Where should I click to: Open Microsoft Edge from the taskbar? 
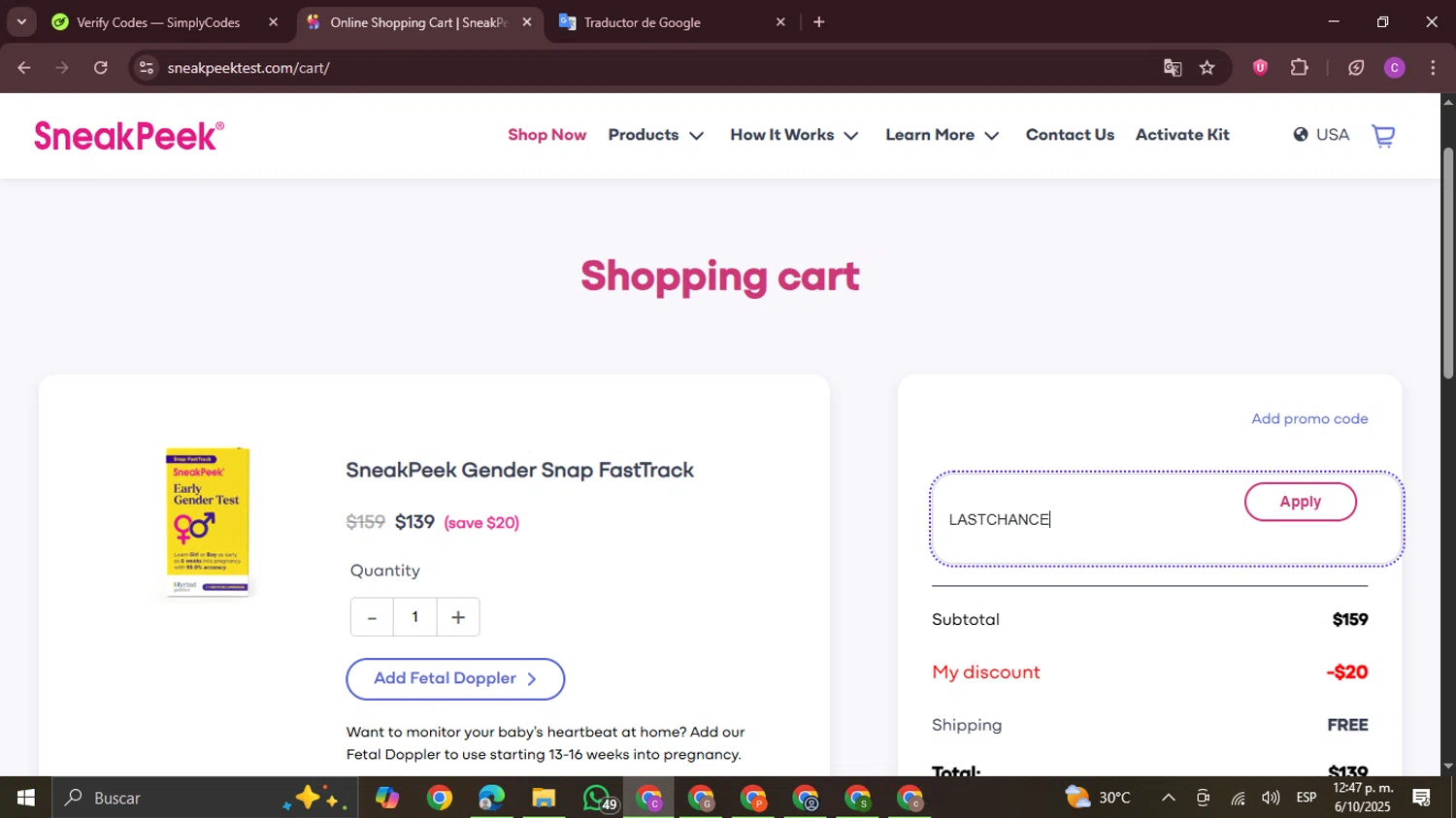[x=491, y=798]
